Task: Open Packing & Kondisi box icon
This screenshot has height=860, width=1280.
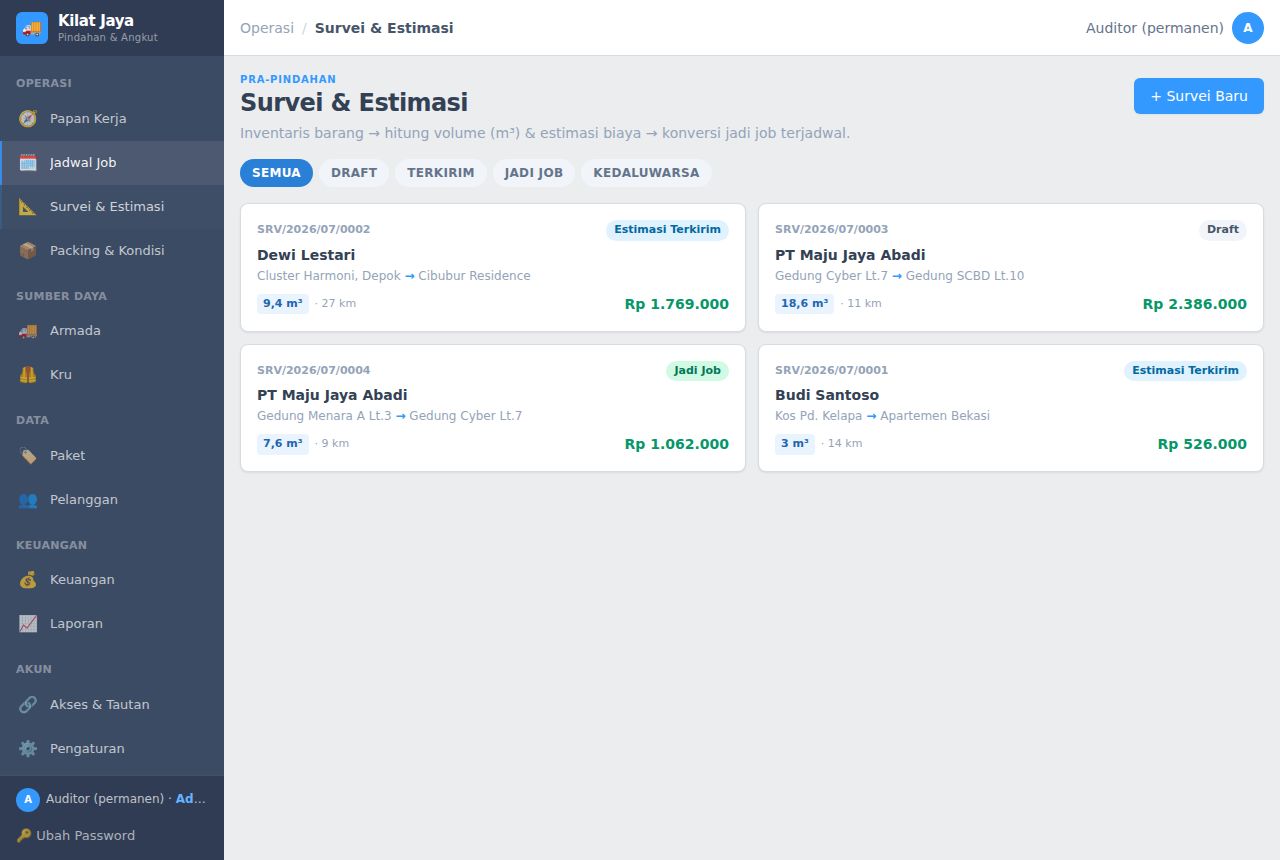Action: (28, 251)
